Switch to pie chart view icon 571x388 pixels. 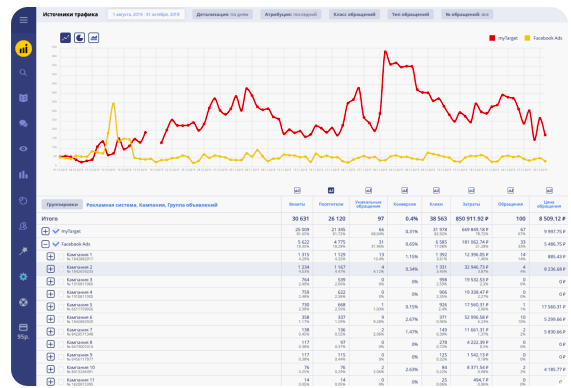79,38
